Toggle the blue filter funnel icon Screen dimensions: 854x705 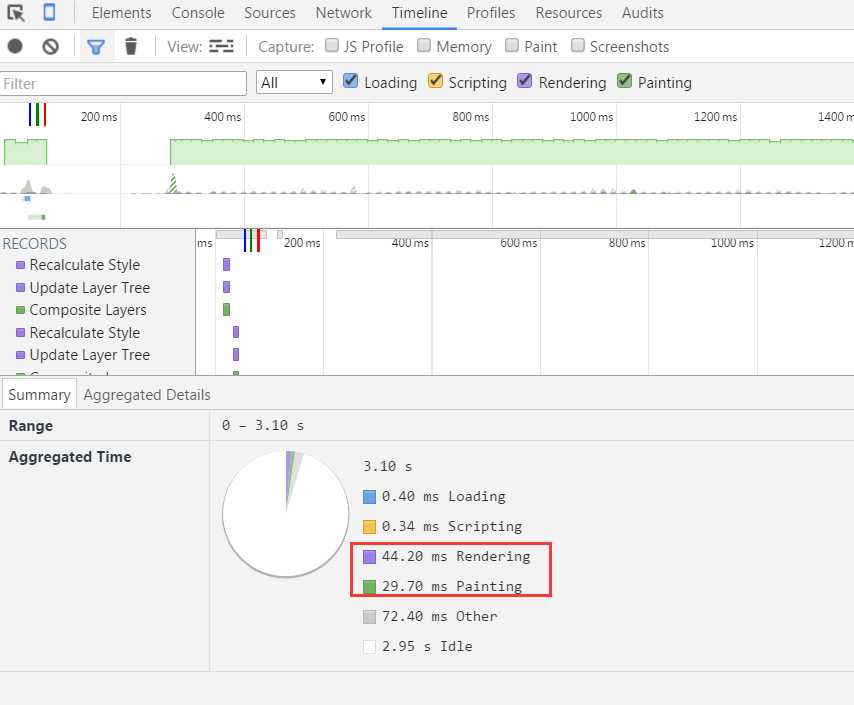coord(96,47)
